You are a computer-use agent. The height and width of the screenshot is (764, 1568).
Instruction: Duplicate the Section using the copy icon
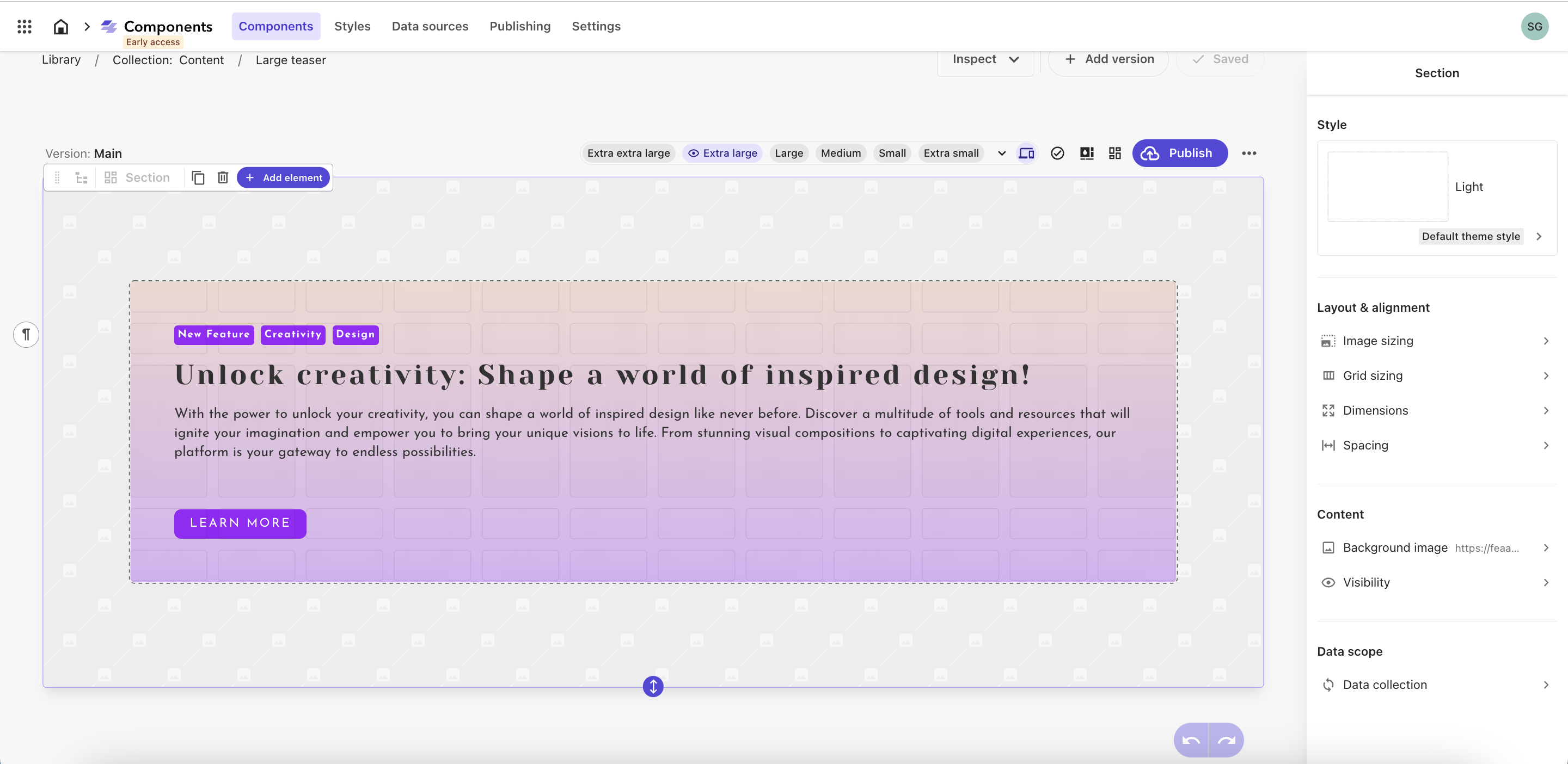tap(198, 177)
